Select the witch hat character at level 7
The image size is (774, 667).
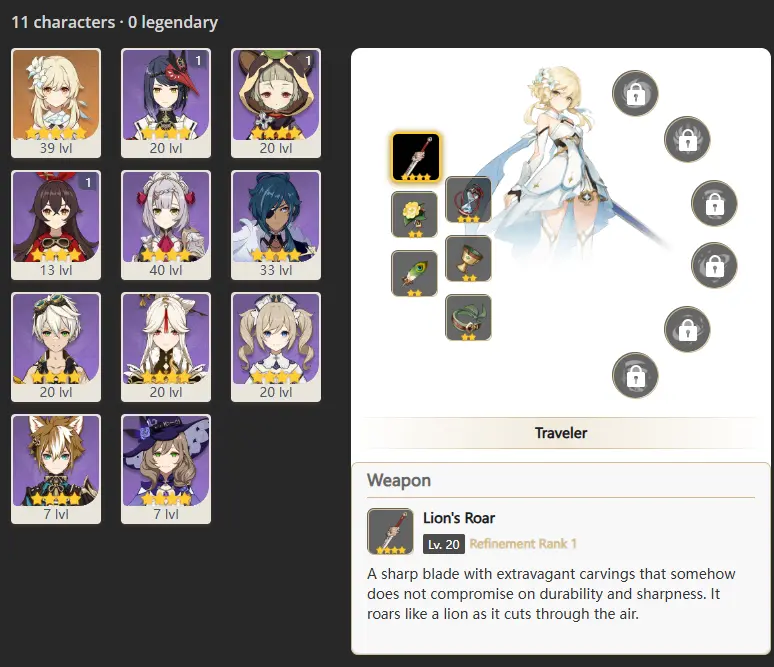point(166,469)
